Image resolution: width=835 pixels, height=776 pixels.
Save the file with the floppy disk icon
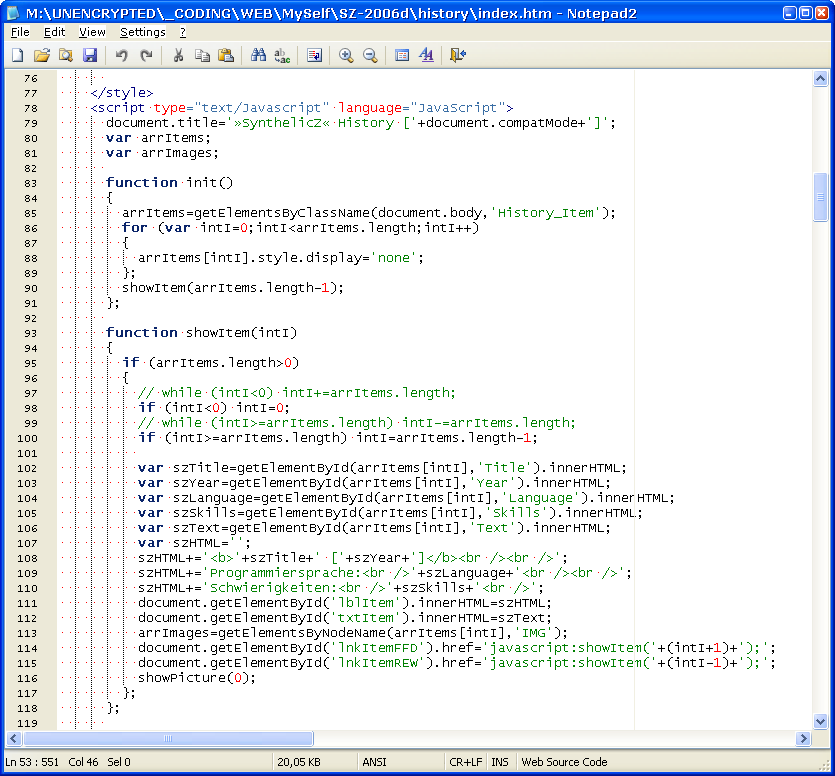[x=90, y=55]
